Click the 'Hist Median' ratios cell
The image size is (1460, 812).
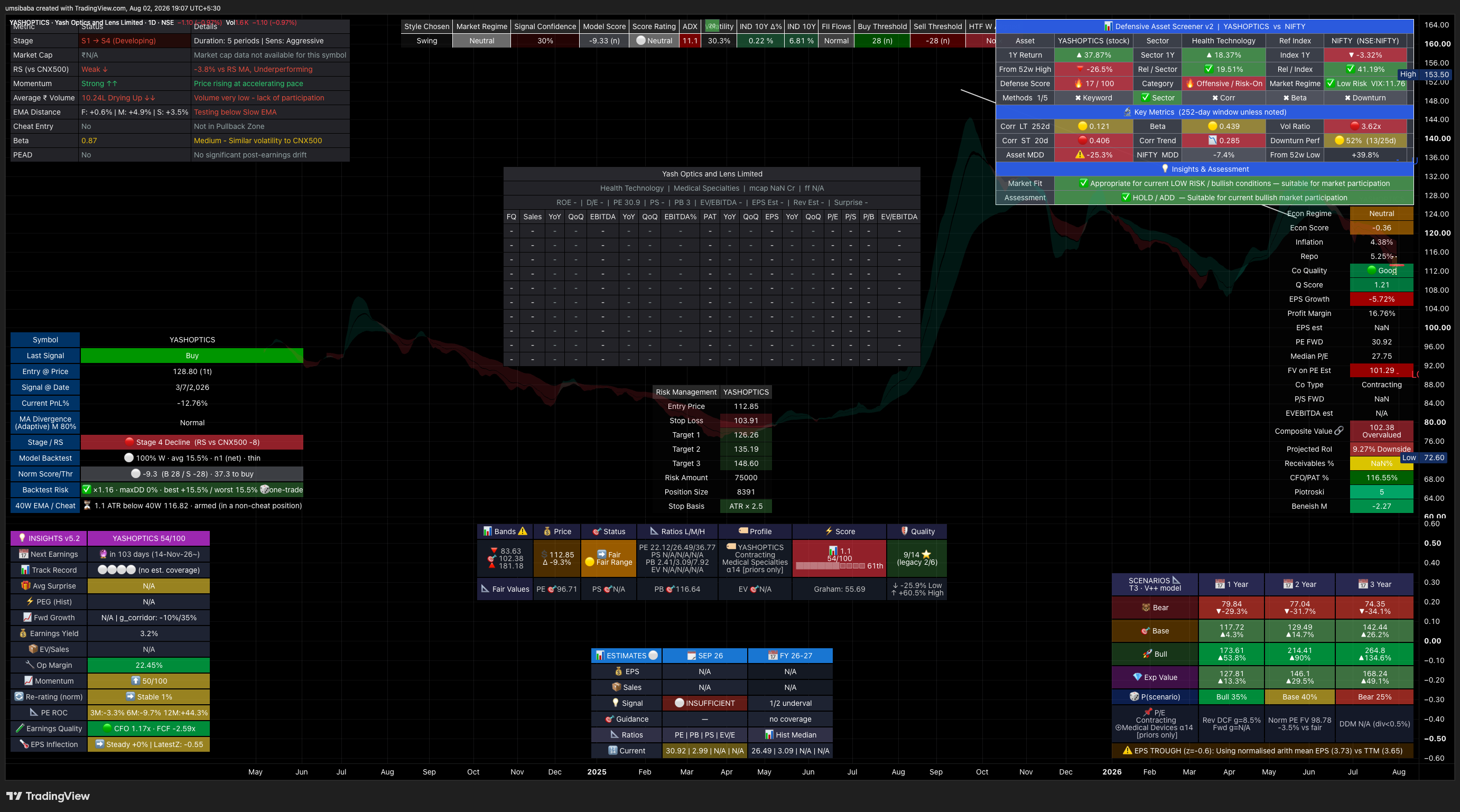[x=790, y=735]
